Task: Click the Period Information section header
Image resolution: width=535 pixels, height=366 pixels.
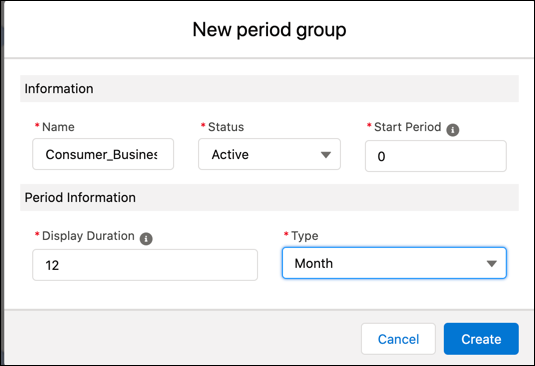Action: click(269, 197)
